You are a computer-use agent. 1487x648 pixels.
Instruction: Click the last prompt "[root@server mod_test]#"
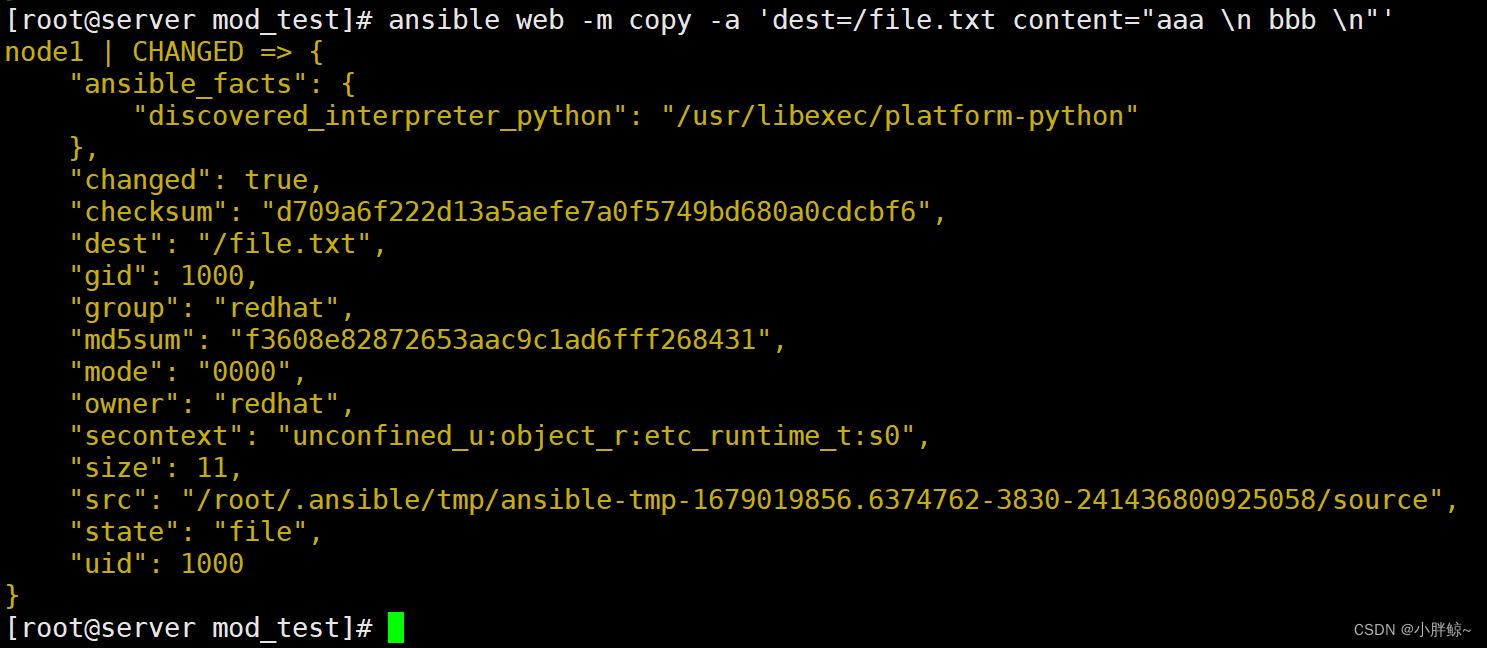[189, 628]
